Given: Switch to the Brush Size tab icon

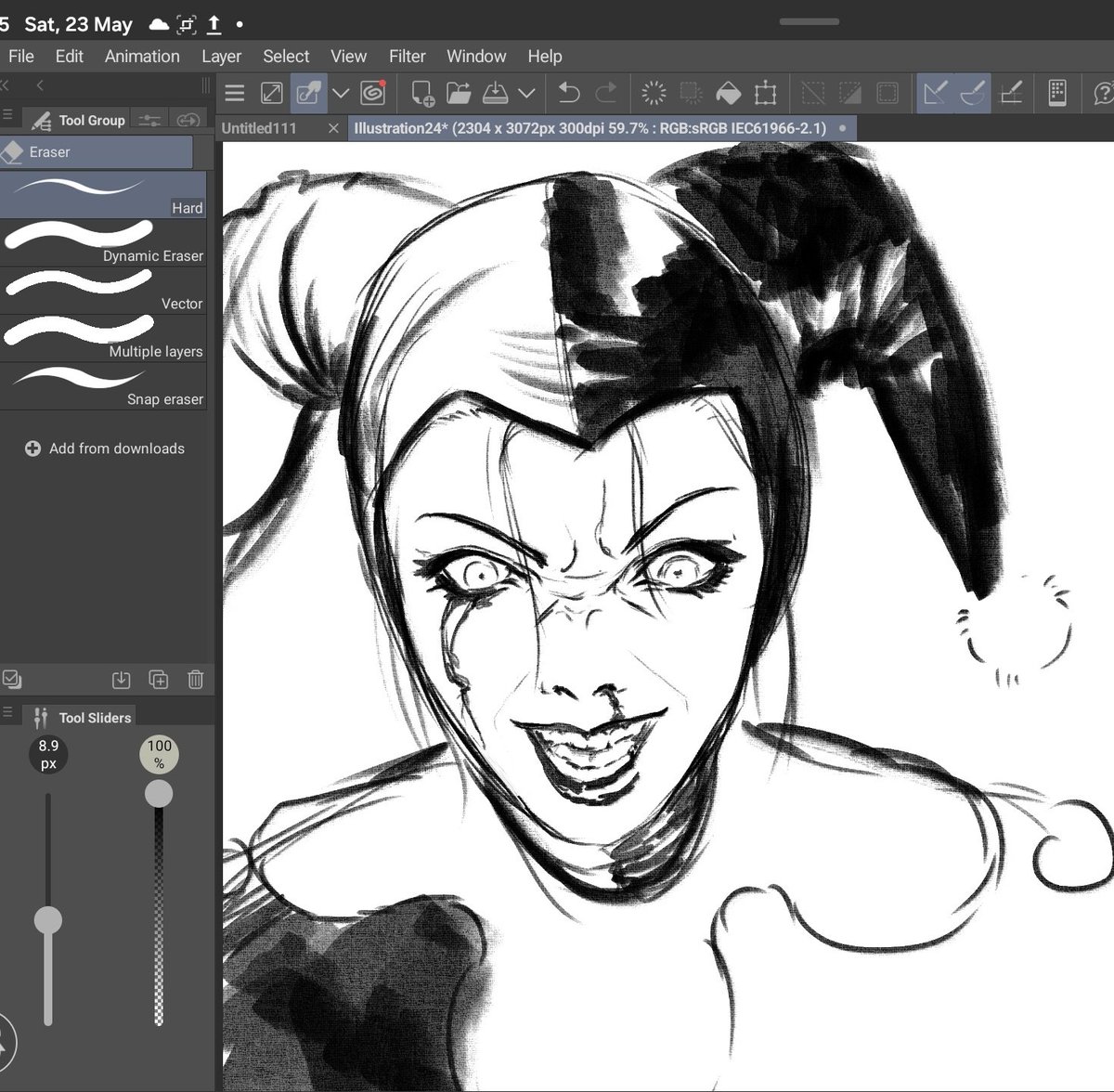Looking at the screenshot, I should pos(188,120).
